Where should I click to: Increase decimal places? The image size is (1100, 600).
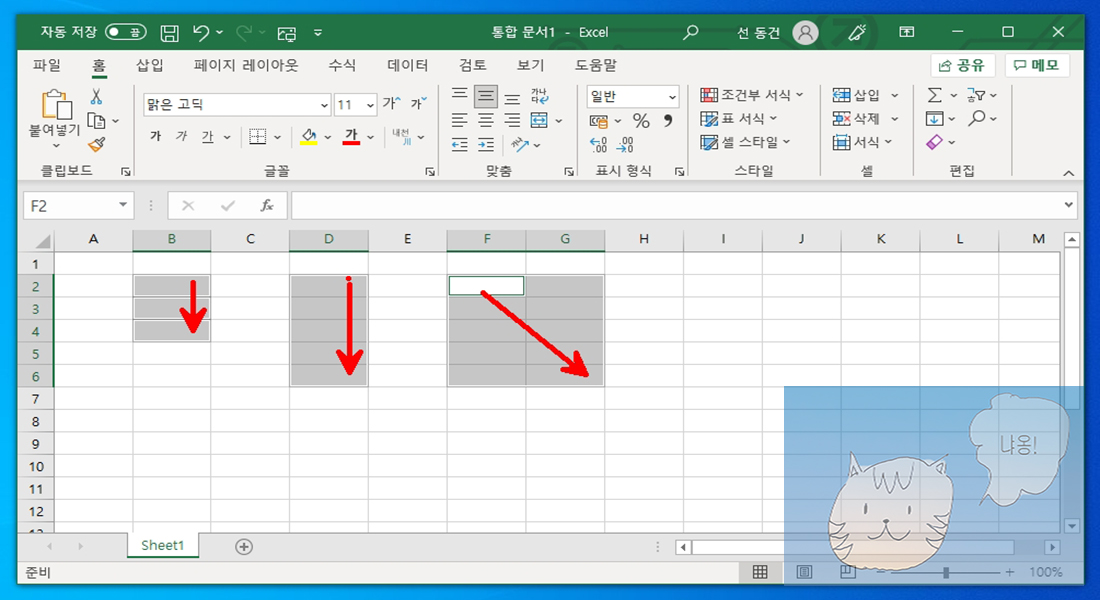pos(598,145)
